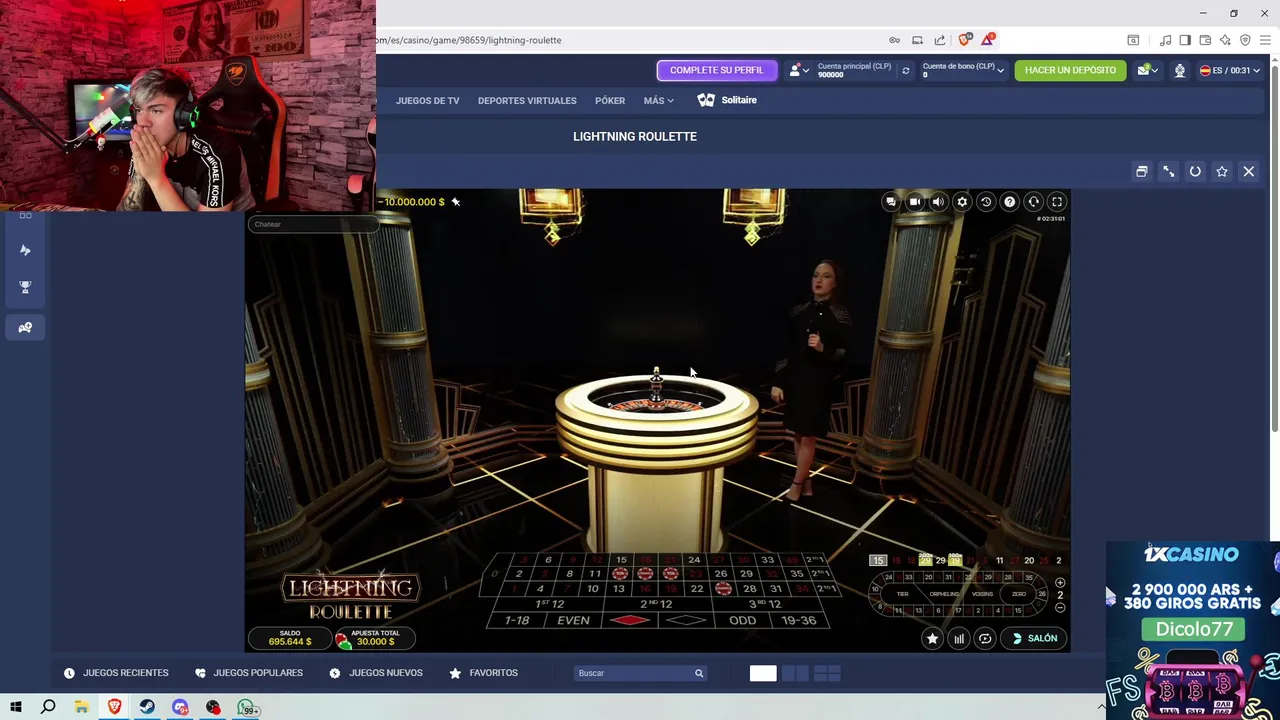This screenshot has height=720, width=1280.
Task: Click the repeat bet icon
Action: (x=985, y=638)
